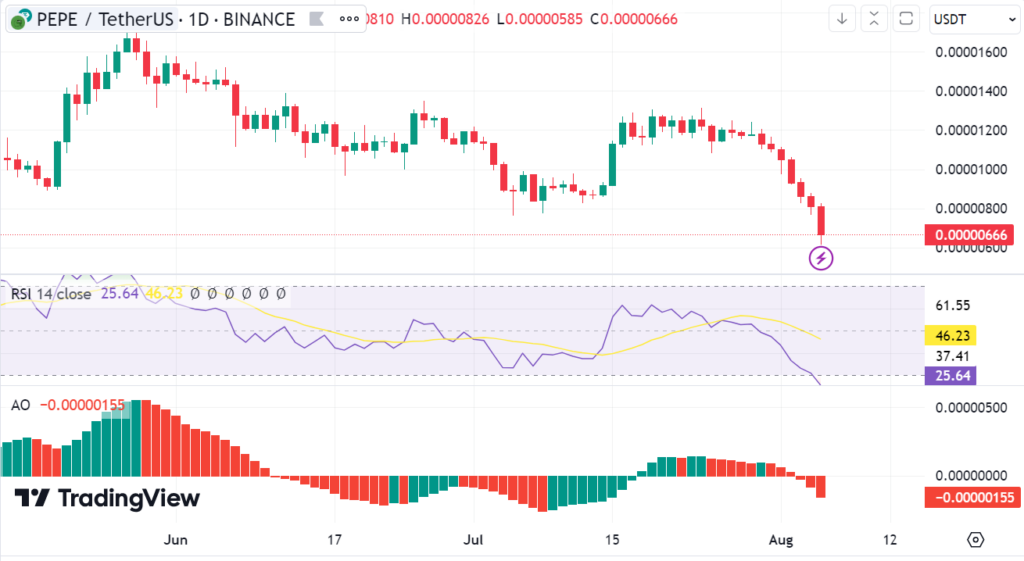
Task: Click the H0.00000826 high value in header
Action: (445, 20)
